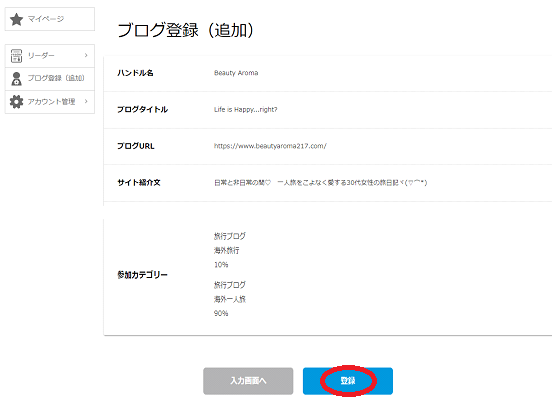The width and height of the screenshot is (552, 410).
Task: Click the reader icon in the sidebar
Action: [x=16, y=56]
